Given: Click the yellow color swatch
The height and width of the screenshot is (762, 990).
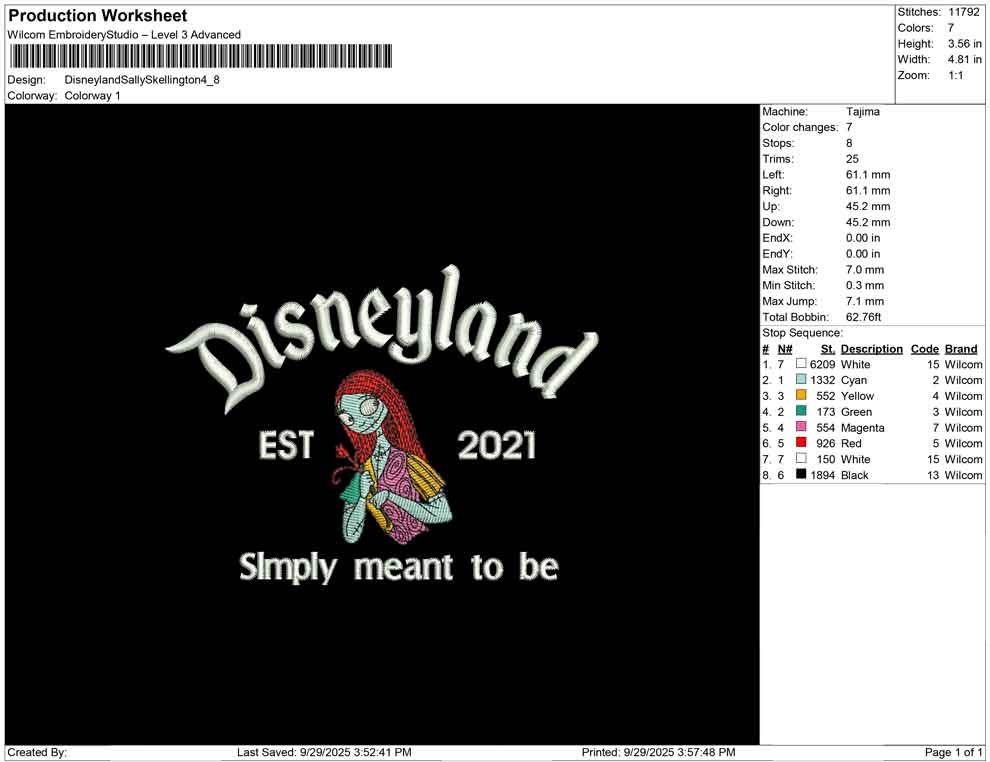Looking at the screenshot, I should point(801,395).
